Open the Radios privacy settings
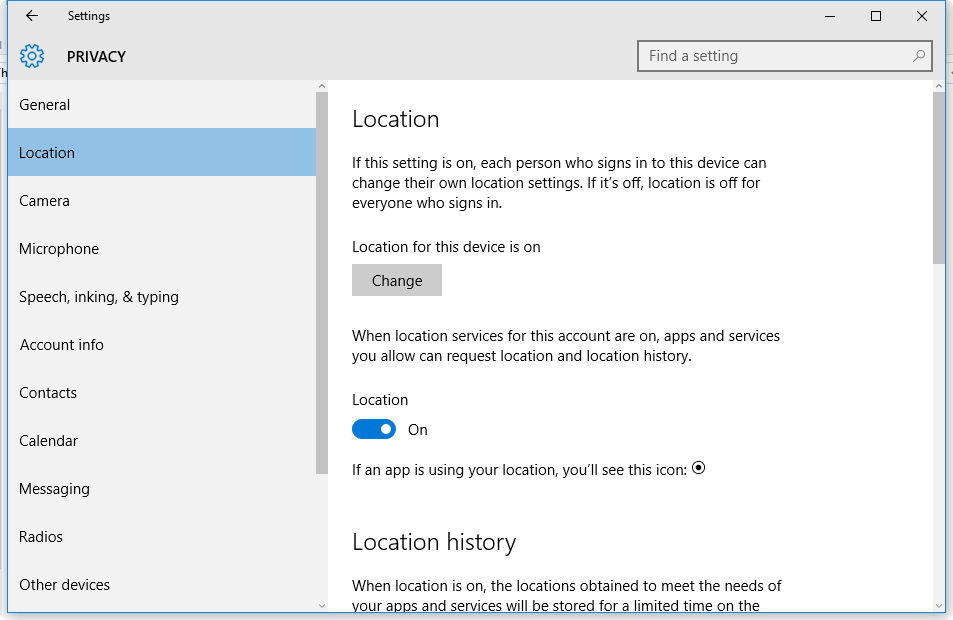 (41, 537)
